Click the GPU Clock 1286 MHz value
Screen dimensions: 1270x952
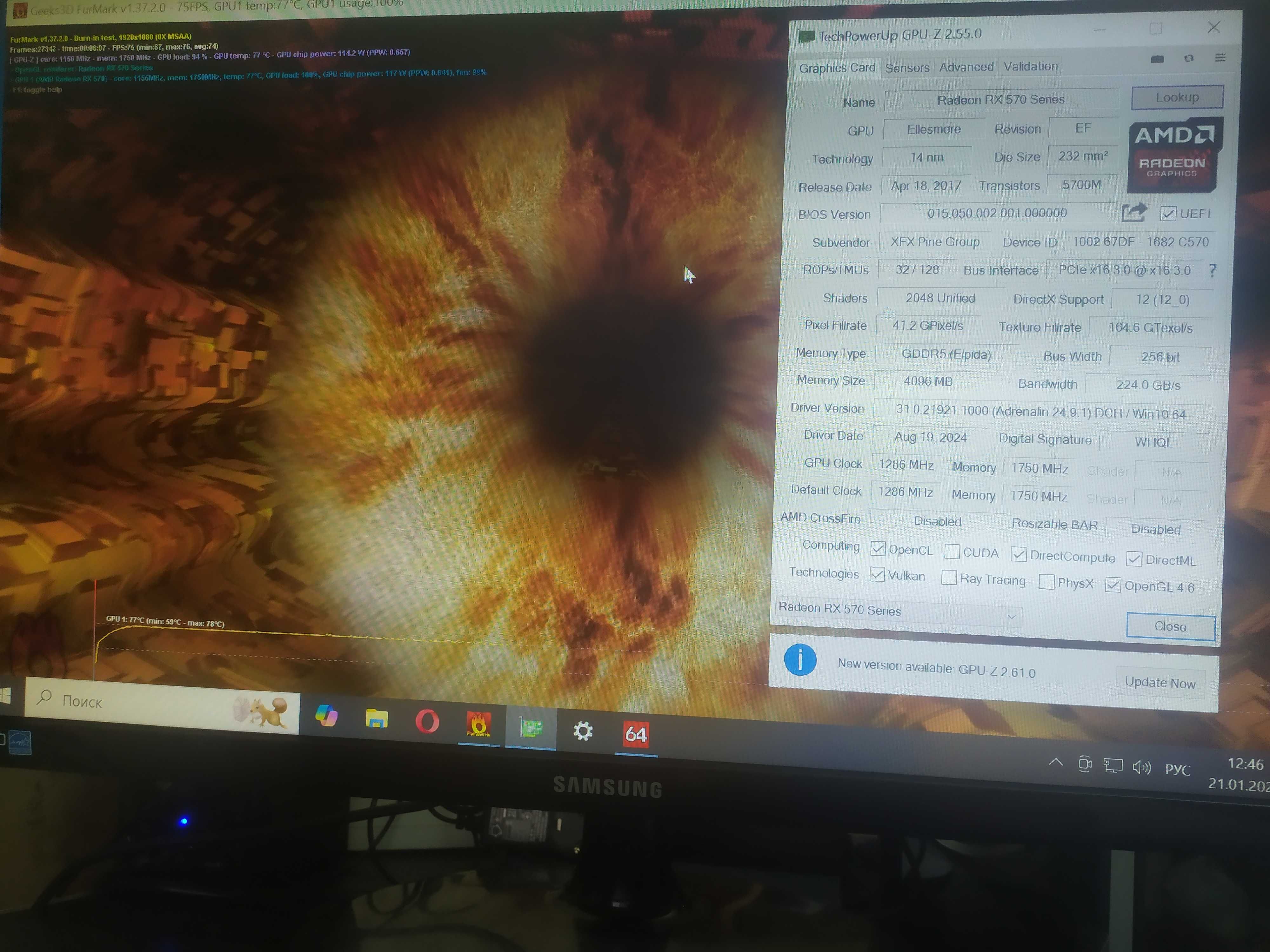point(906,464)
